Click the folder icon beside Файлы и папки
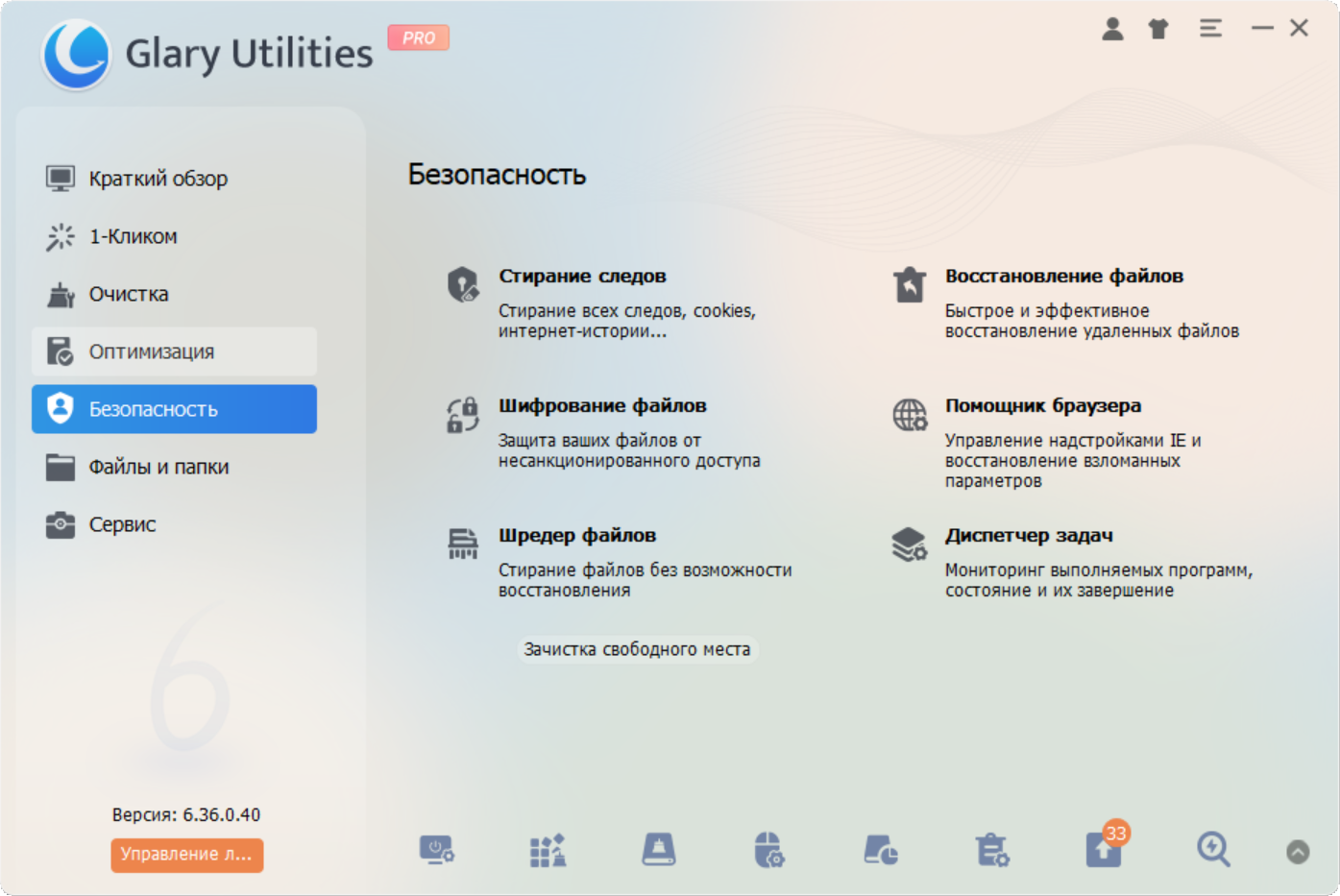 coord(61,467)
